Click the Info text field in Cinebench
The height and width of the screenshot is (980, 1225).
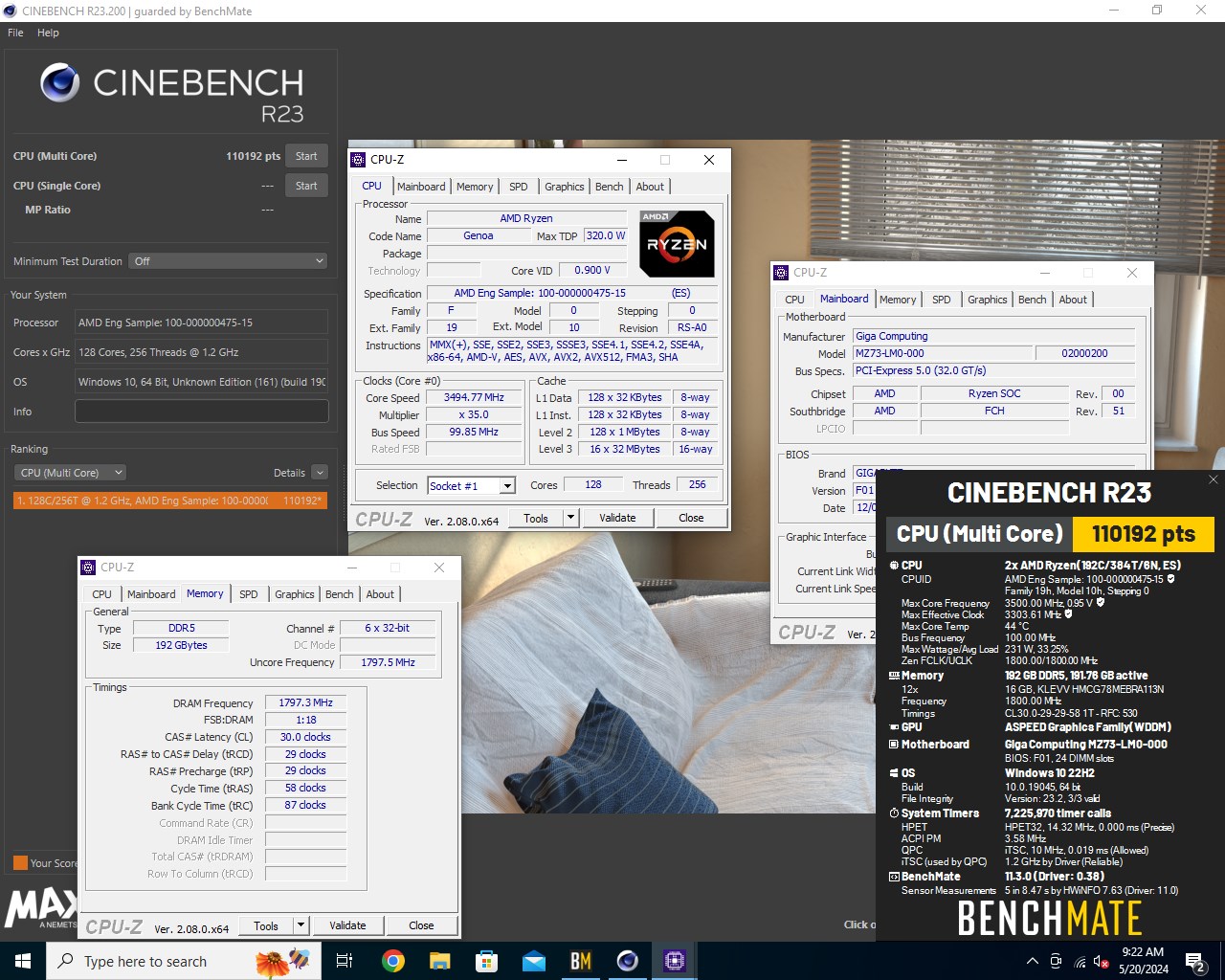click(x=202, y=412)
